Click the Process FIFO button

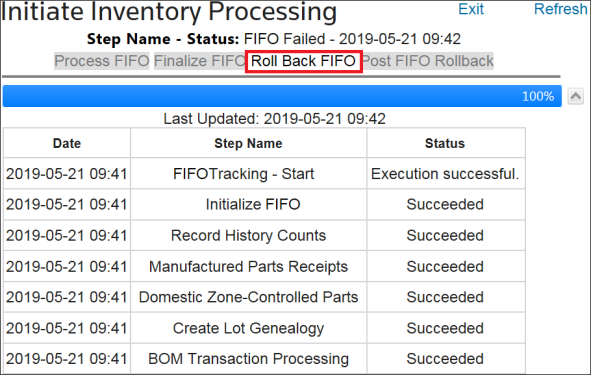click(x=102, y=61)
